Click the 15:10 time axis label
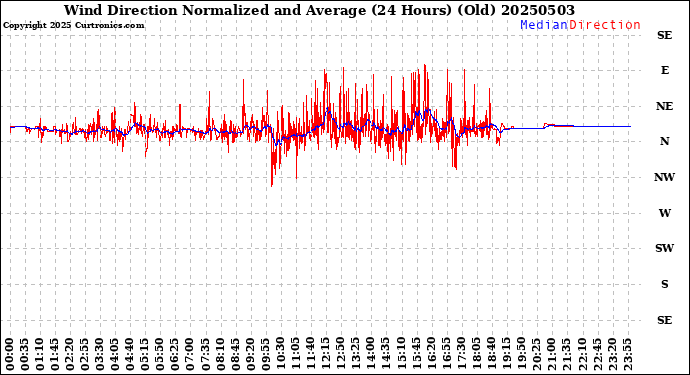Viewport: 690px width, 375px height. [400, 354]
